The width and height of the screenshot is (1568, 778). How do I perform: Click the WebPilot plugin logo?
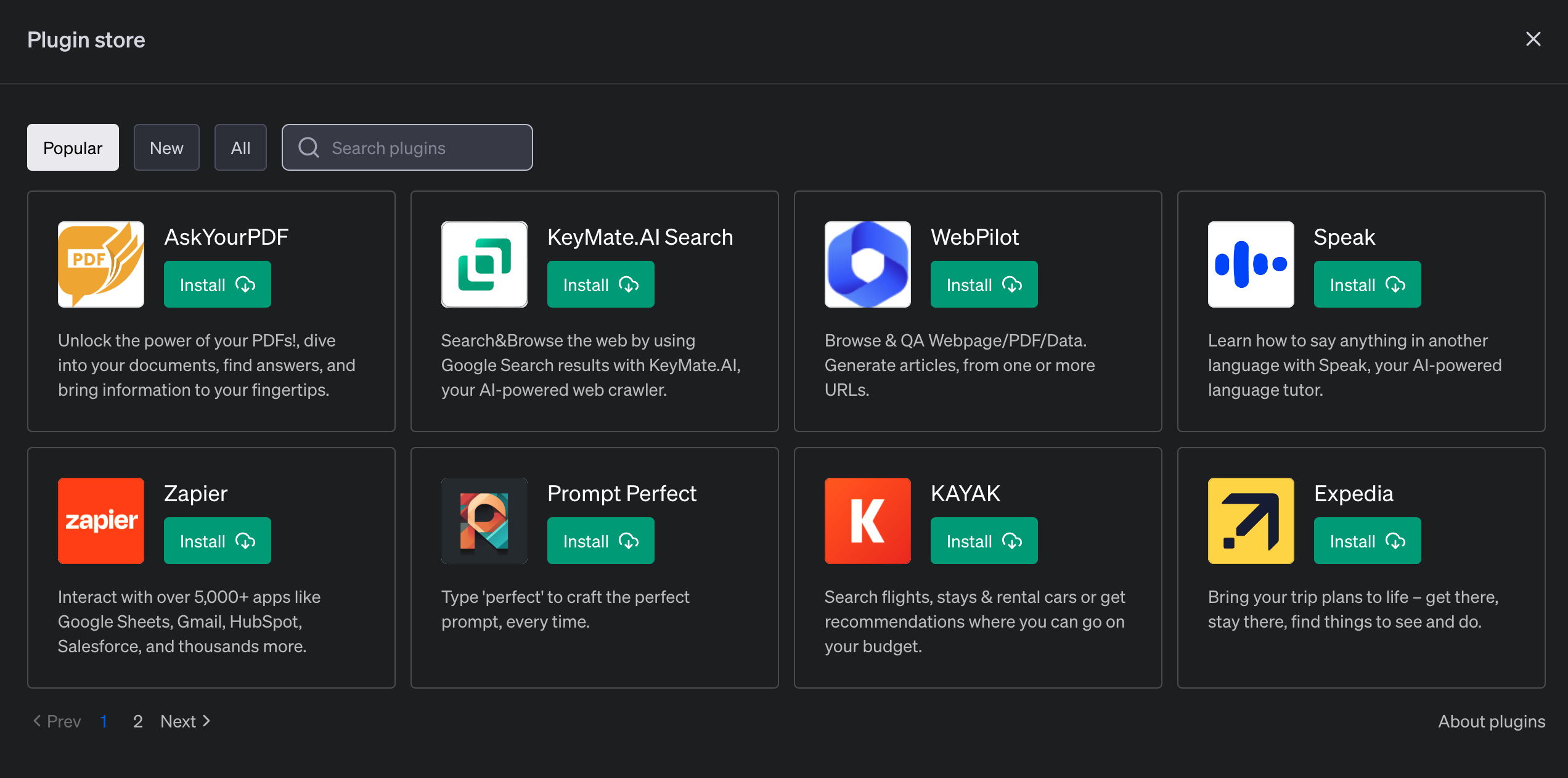[x=868, y=264]
